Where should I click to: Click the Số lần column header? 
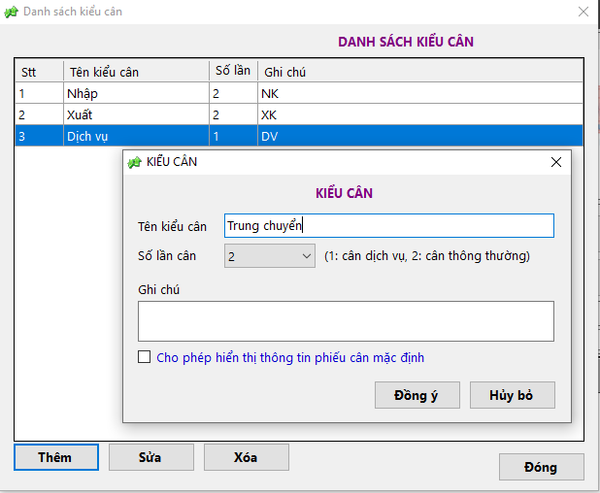point(233,71)
